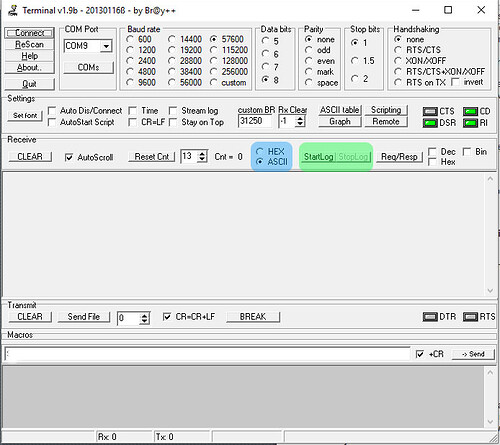Click the Req/Resp button
The image size is (500, 445).
(399, 157)
